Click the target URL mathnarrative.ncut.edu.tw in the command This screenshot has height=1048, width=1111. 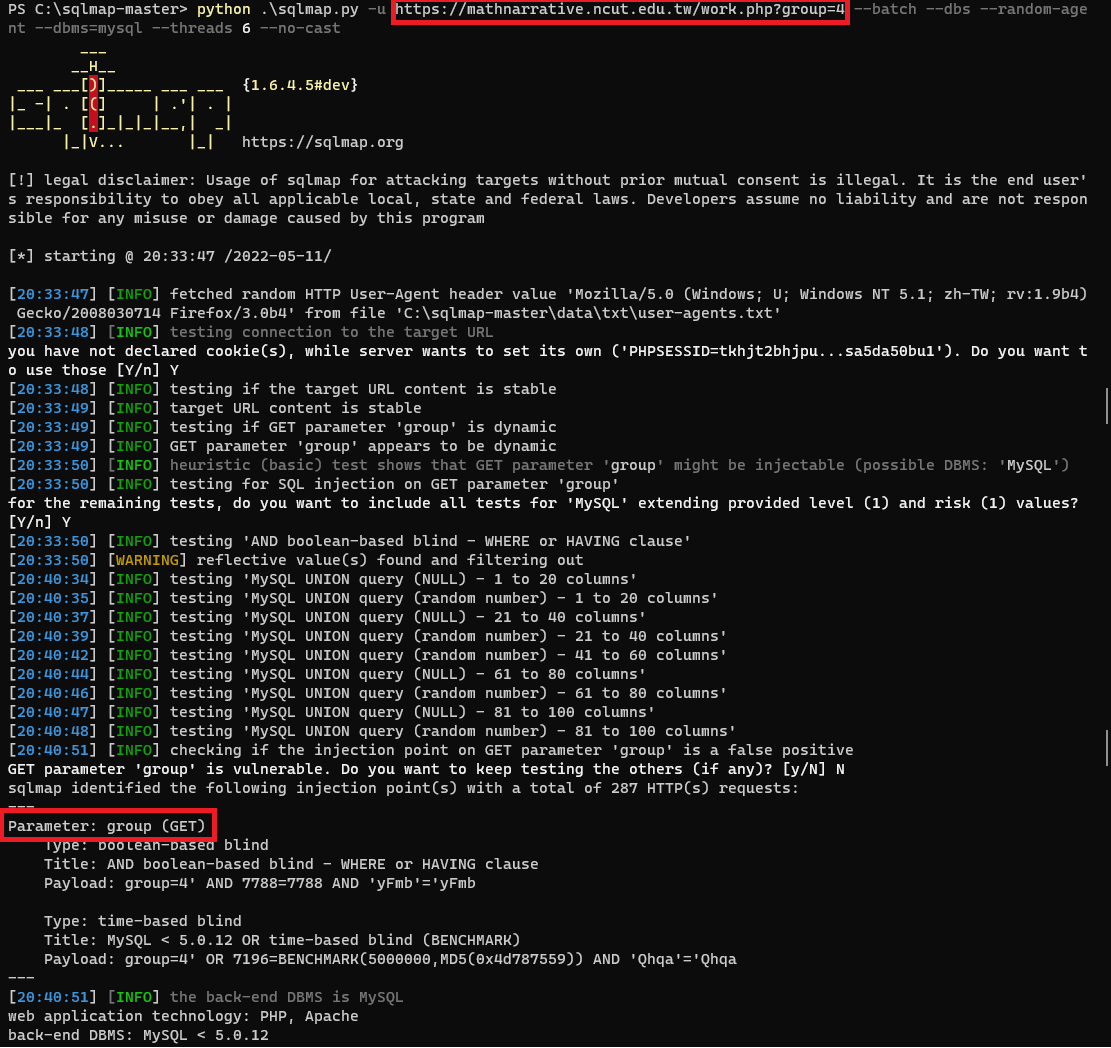point(620,10)
